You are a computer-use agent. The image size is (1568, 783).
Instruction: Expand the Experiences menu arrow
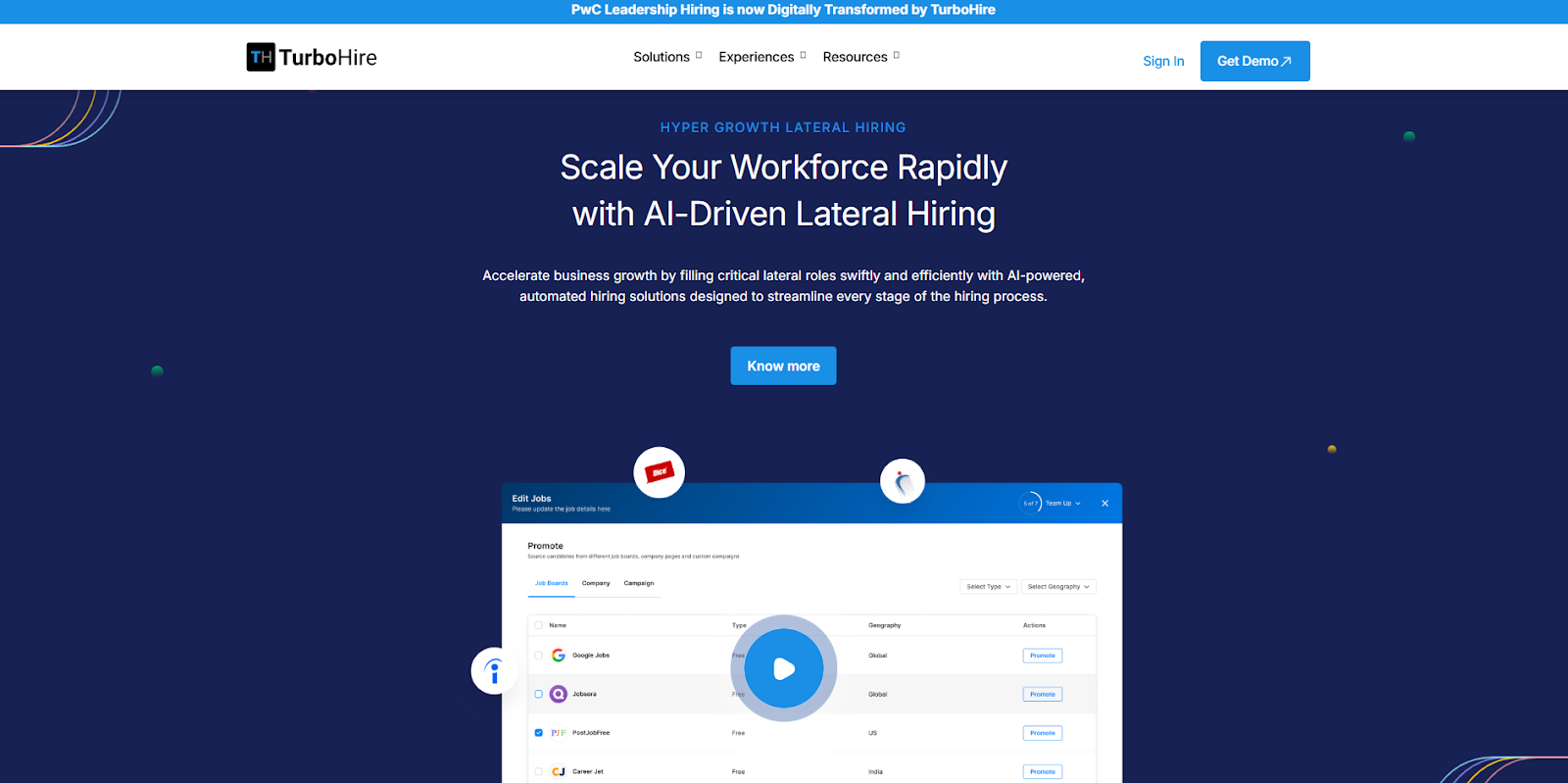pos(803,55)
